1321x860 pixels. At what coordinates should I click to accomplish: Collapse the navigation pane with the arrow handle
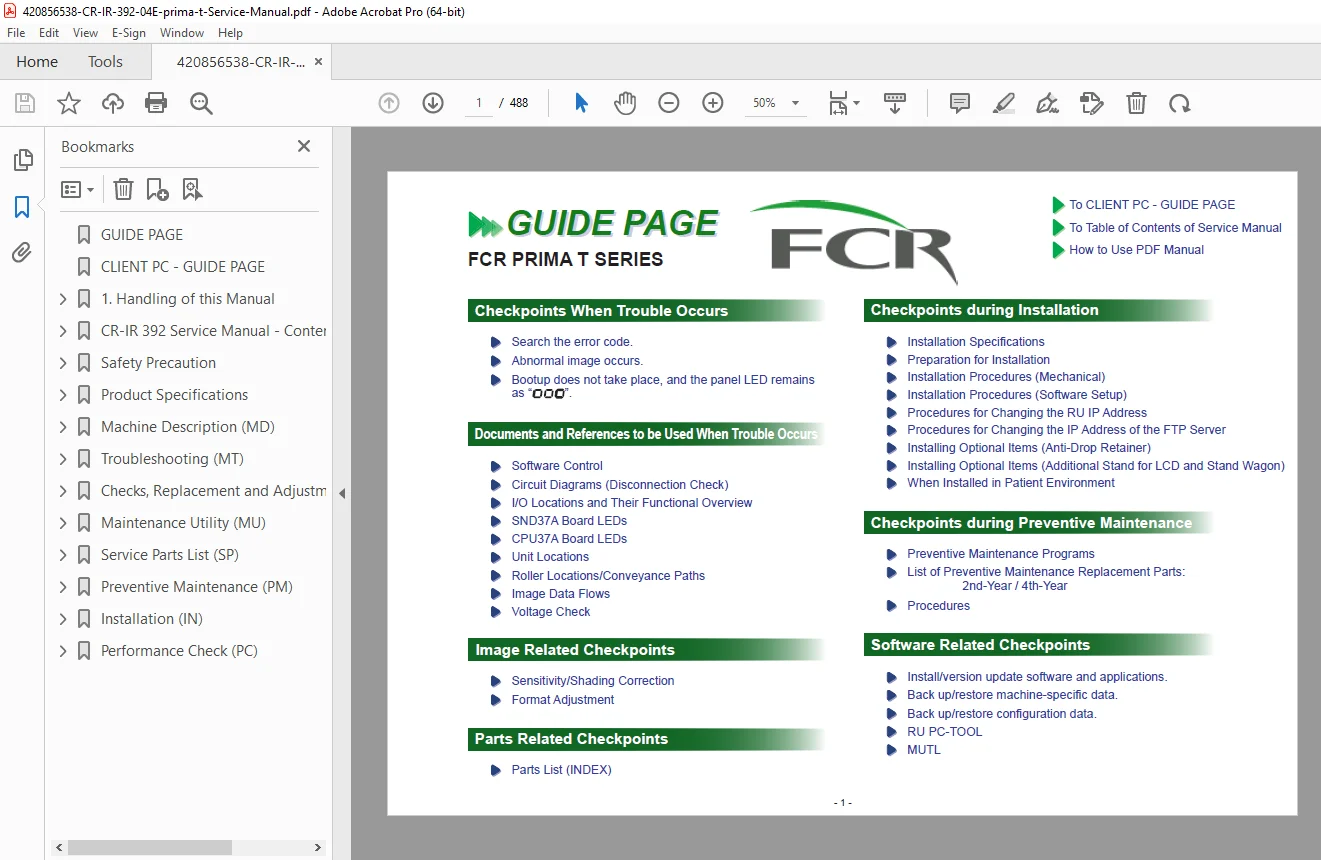pyautogui.click(x=342, y=493)
